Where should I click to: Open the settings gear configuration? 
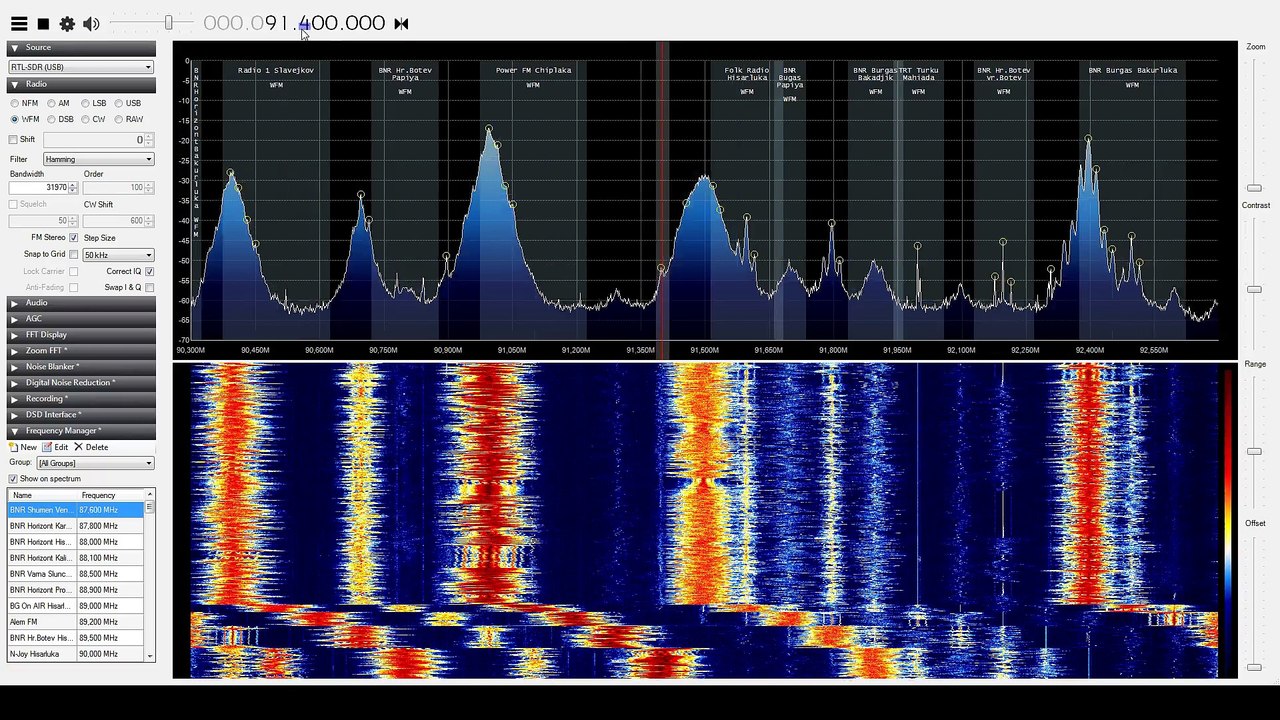67,23
